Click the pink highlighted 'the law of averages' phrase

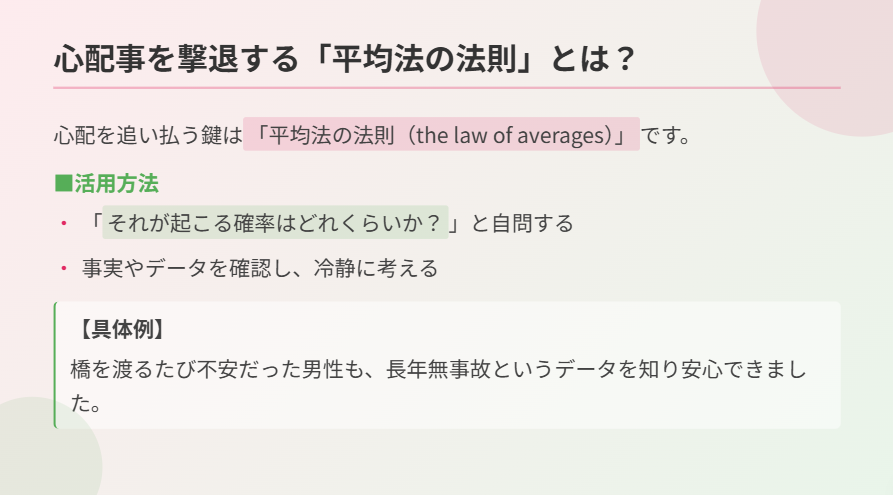pyautogui.click(x=441, y=134)
